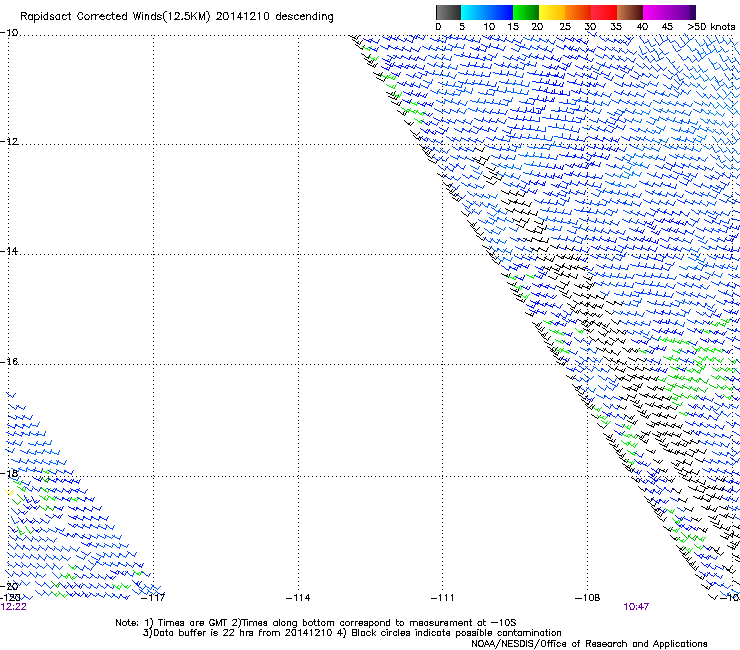This screenshot has width=740, height=650.
Task: Click the '-18' latitude axis label
Action: click(9, 473)
